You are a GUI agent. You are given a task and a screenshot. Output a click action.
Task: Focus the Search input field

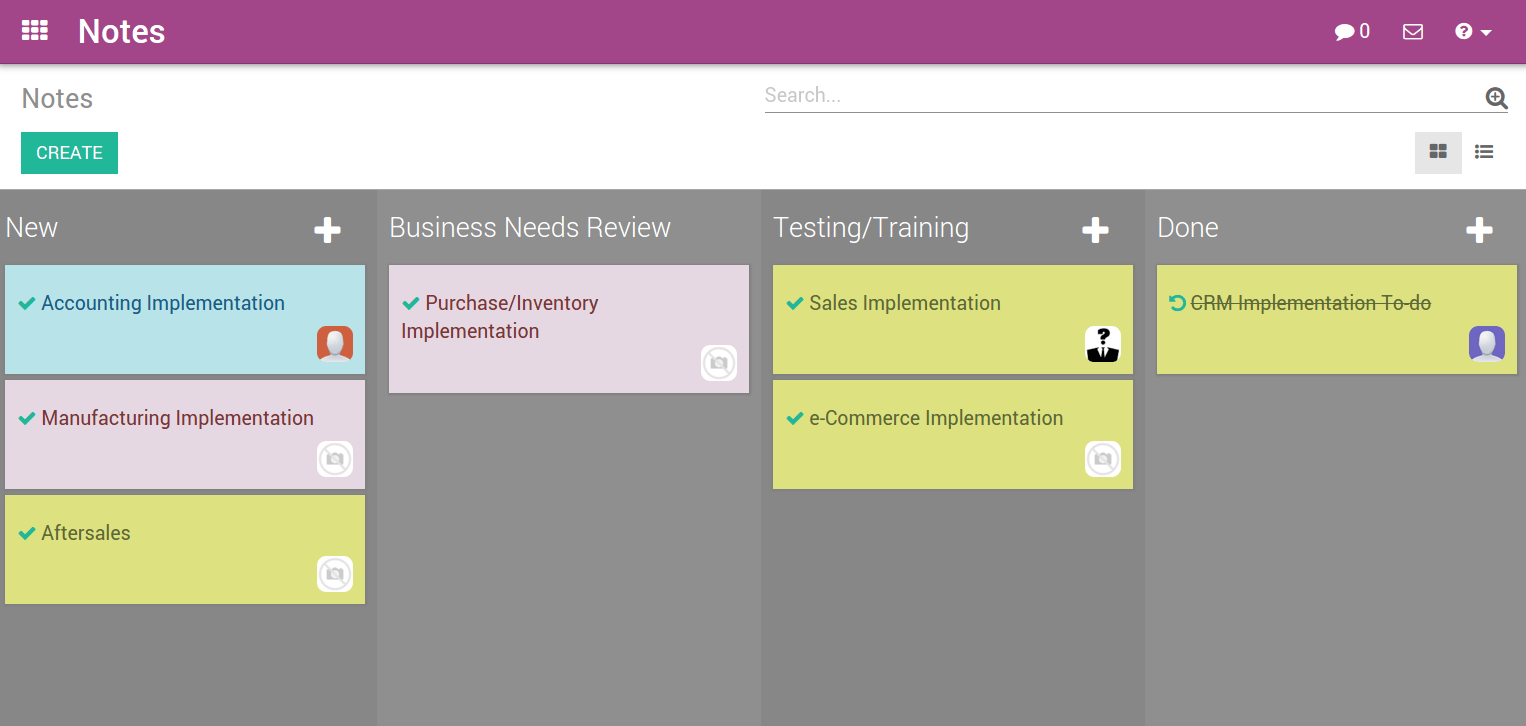coord(1120,96)
